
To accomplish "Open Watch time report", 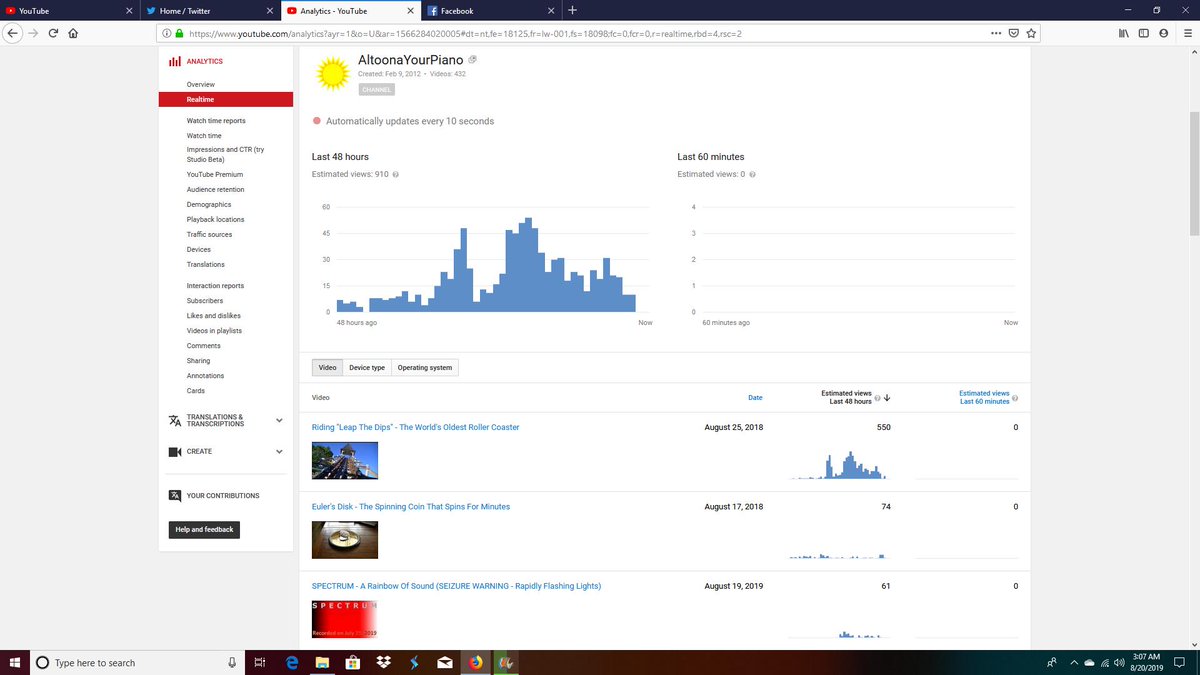I will coord(204,135).
